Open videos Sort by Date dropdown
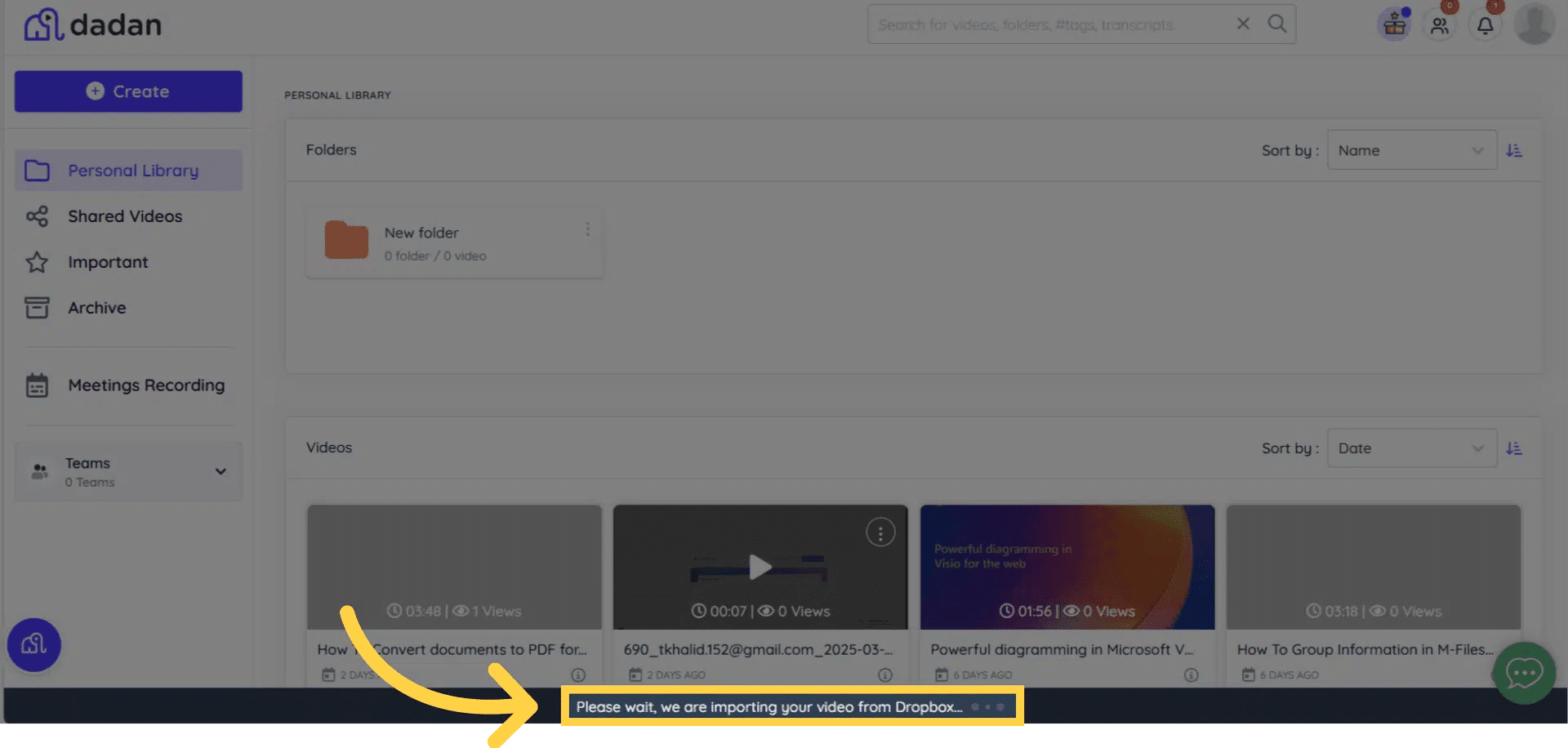Image resolution: width=1568 pixels, height=748 pixels. pyautogui.click(x=1412, y=448)
